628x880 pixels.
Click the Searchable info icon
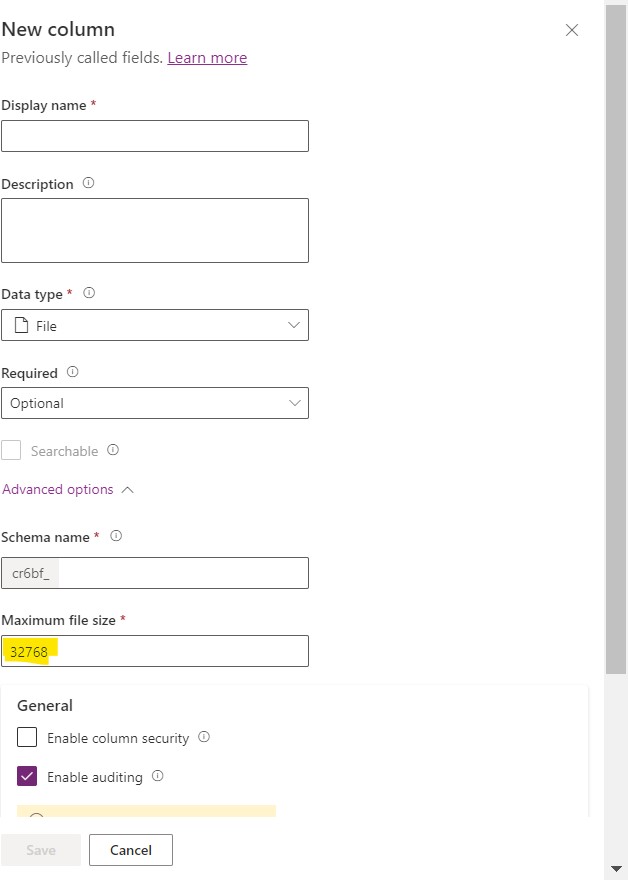coord(110,450)
